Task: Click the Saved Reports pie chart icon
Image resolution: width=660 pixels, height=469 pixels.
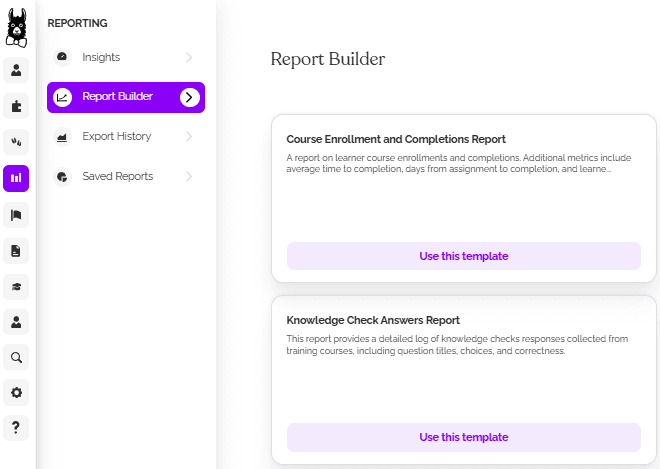Action: pyautogui.click(x=62, y=176)
